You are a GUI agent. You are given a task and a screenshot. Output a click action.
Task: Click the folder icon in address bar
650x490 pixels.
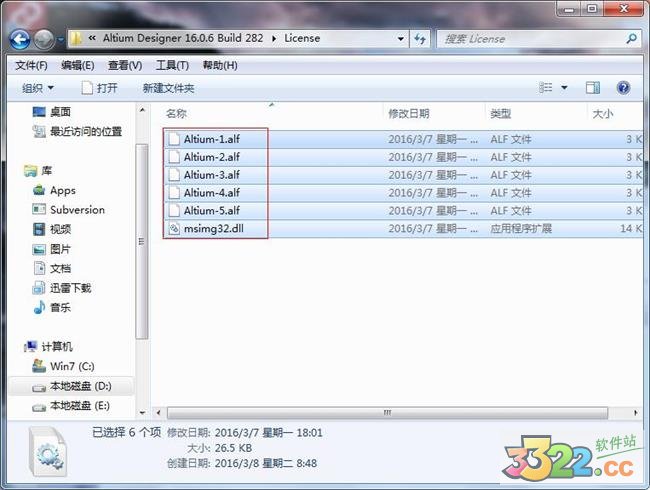(76, 39)
